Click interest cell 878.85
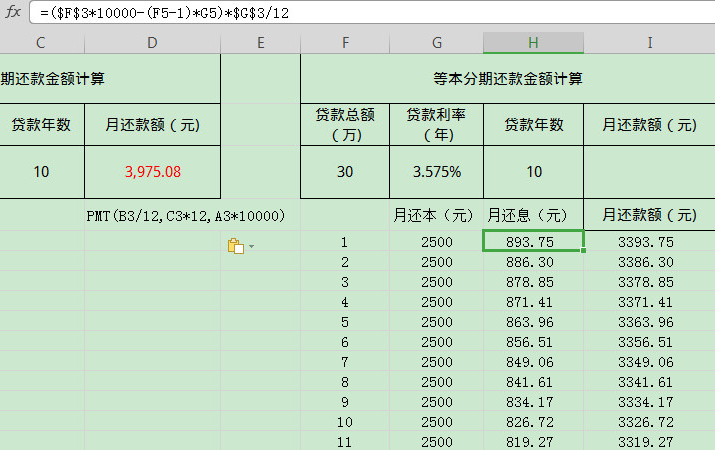The image size is (715, 450). [x=533, y=282]
